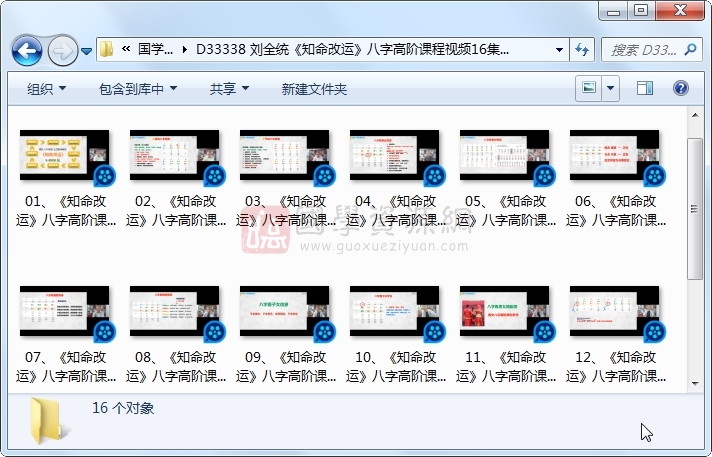Click the vertical scrollbar thumb
Image resolution: width=712 pixels, height=457 pixels.
pyautogui.click(x=695, y=209)
